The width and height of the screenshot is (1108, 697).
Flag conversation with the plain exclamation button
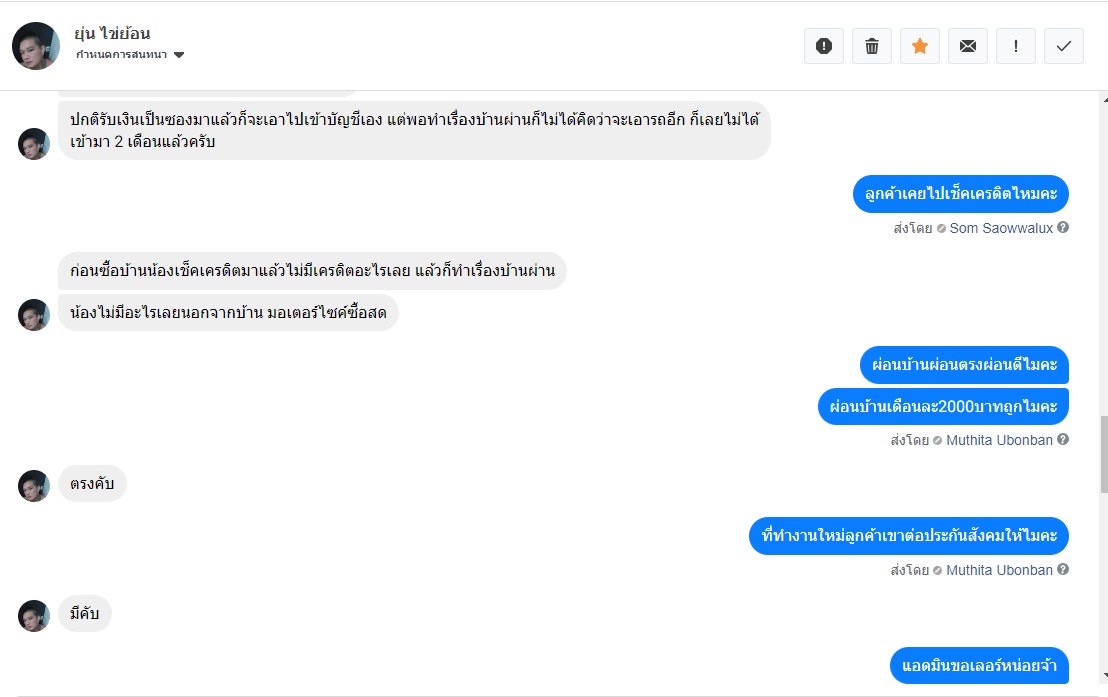coord(1016,46)
